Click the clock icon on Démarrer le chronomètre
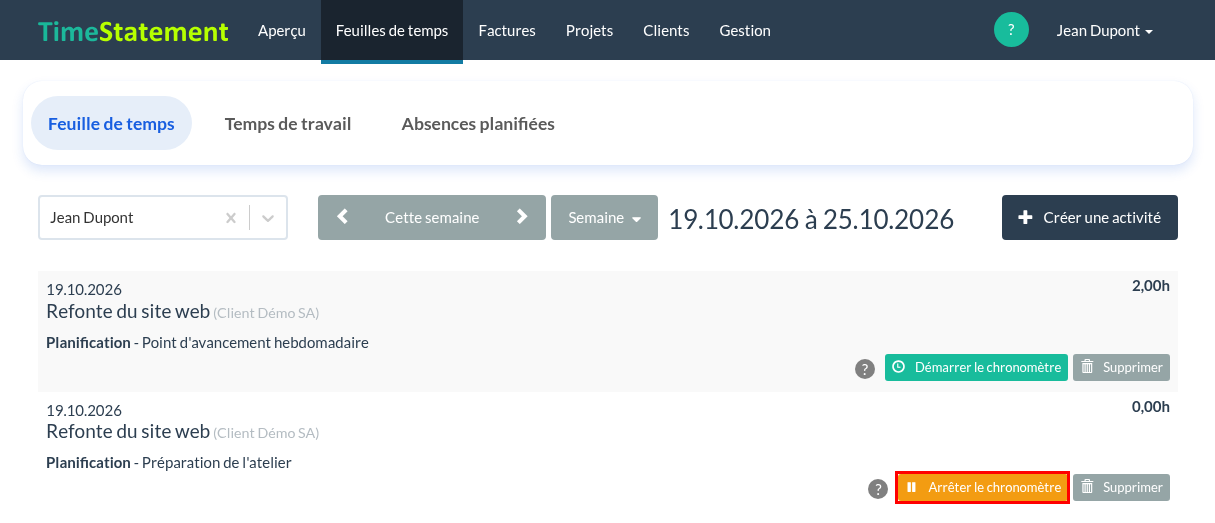The width and height of the screenshot is (1215, 523). [x=899, y=367]
